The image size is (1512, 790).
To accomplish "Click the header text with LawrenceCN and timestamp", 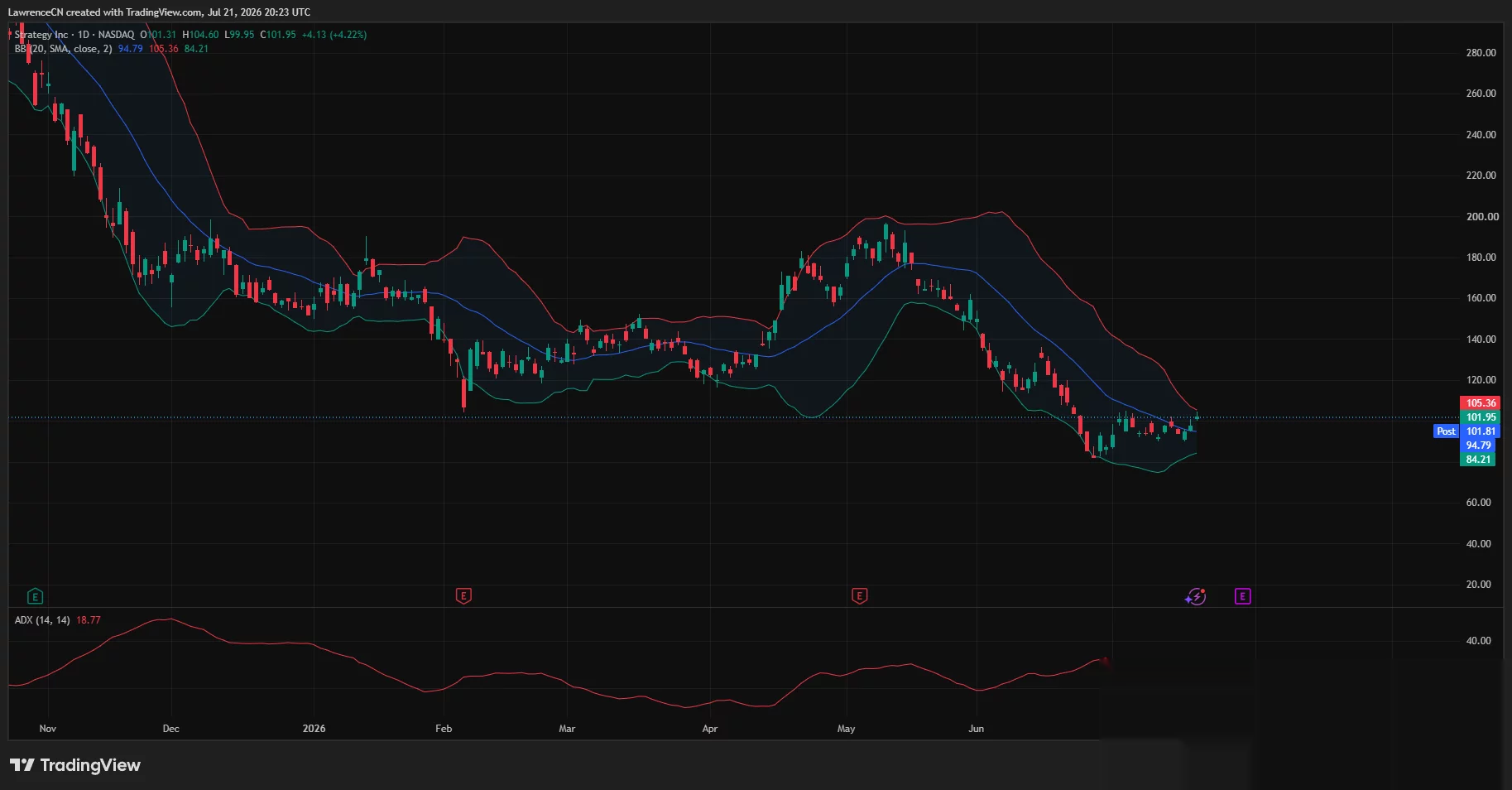I will (x=159, y=12).
